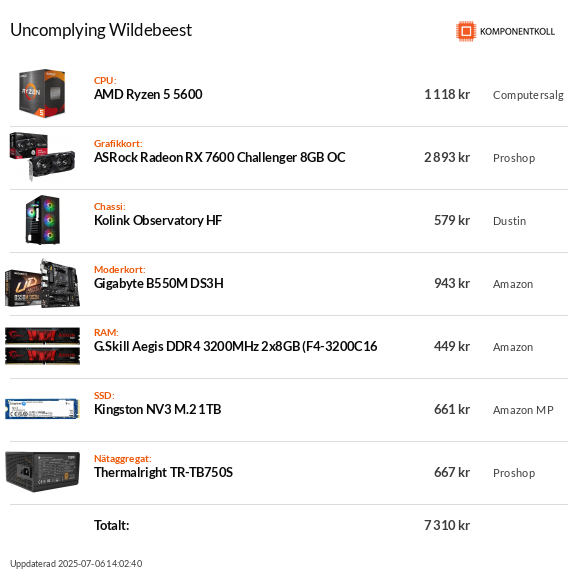This screenshot has width=577, height=577.
Task: Click the Thermalright TR-TB750S product name
Action: tap(163, 472)
